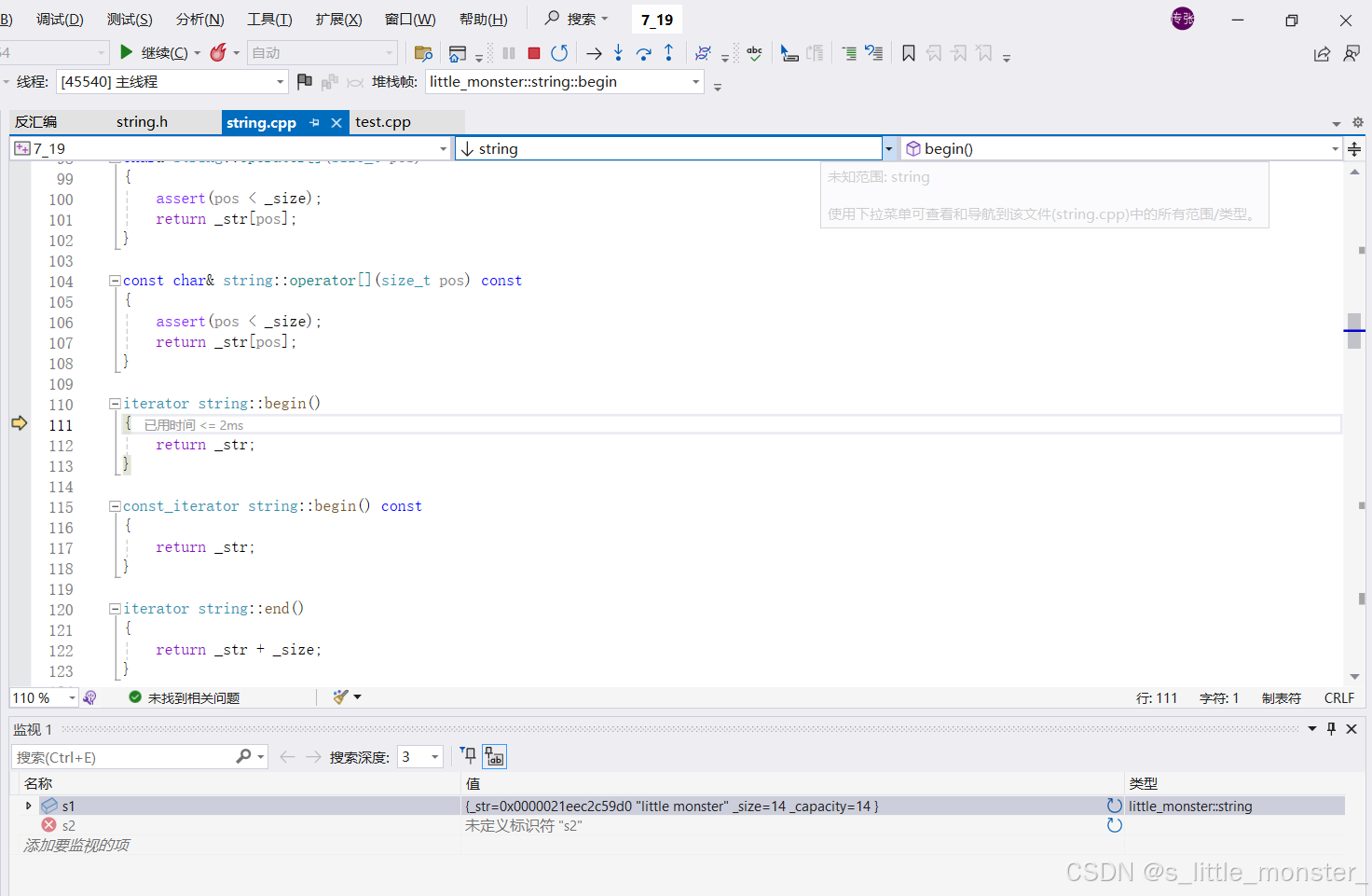This screenshot has width=1372, height=896.
Task: Open the 工具(T) menu
Action: pyautogui.click(x=269, y=20)
